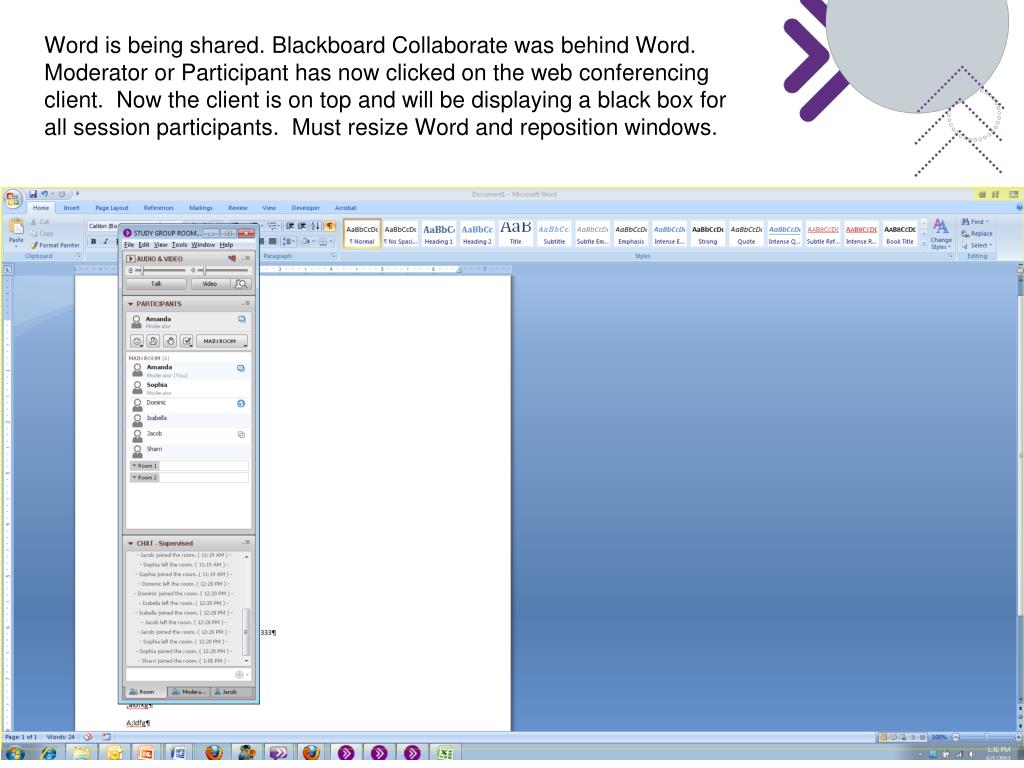Click the emoticon icon under Amanda

pyautogui.click(x=137, y=342)
